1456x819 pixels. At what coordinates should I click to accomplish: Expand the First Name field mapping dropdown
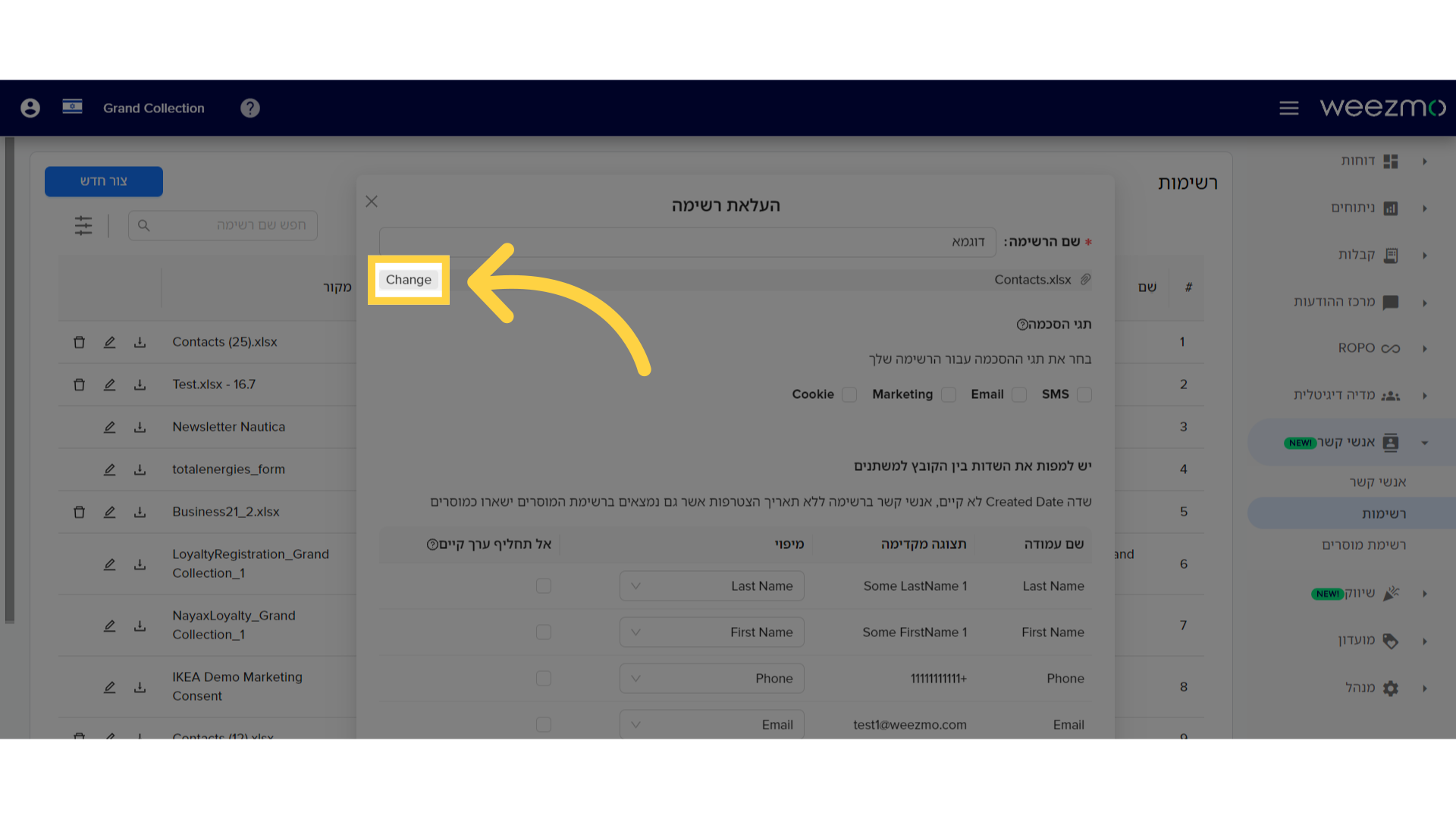[x=636, y=632]
